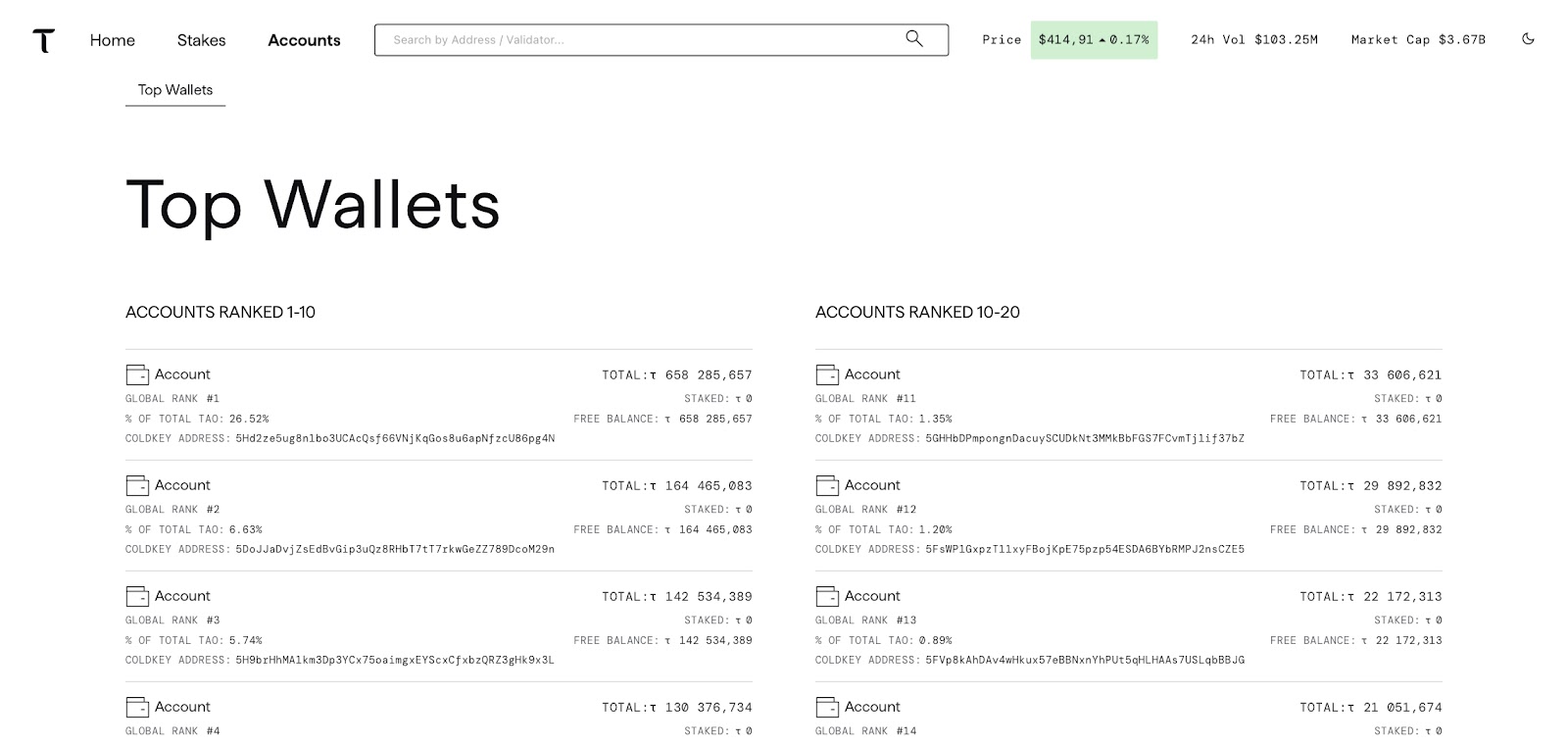Open Account link for rank #11

pyautogui.click(x=872, y=374)
